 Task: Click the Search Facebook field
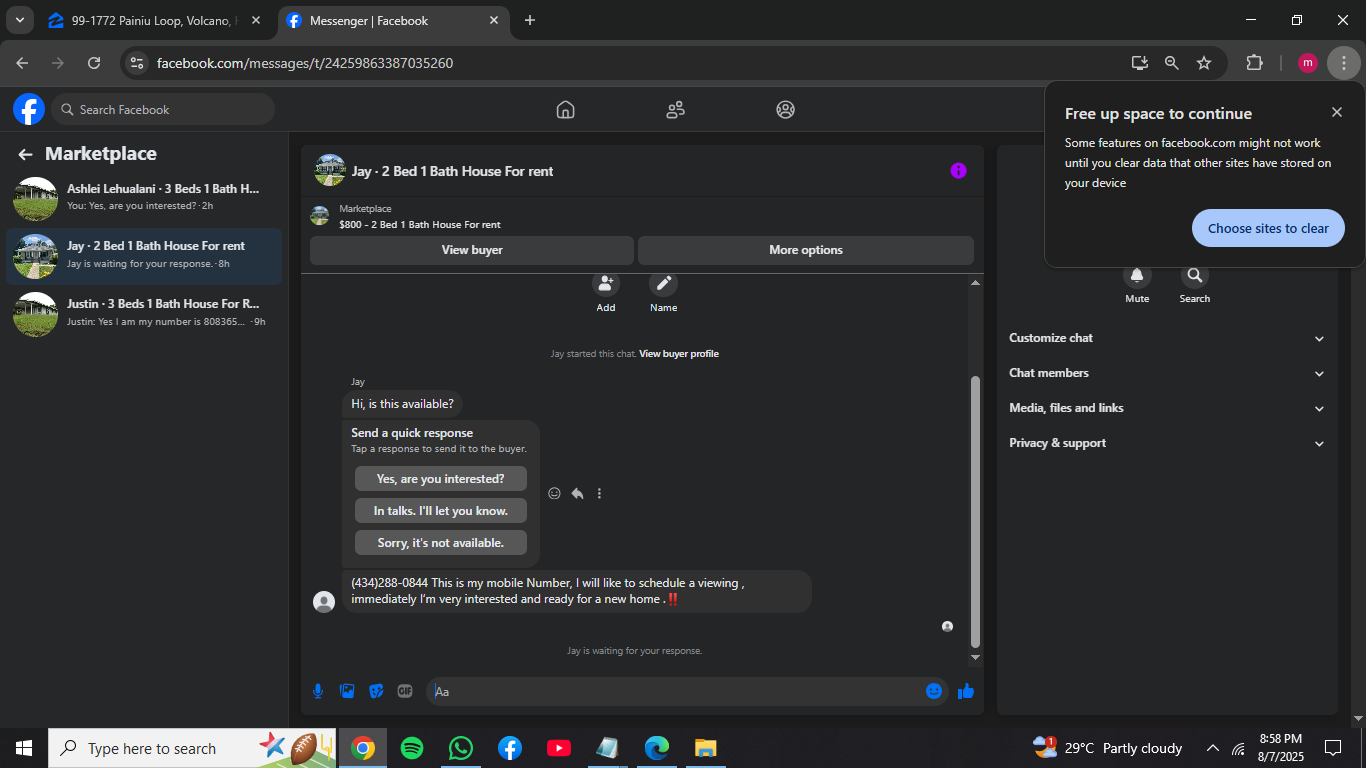point(164,109)
